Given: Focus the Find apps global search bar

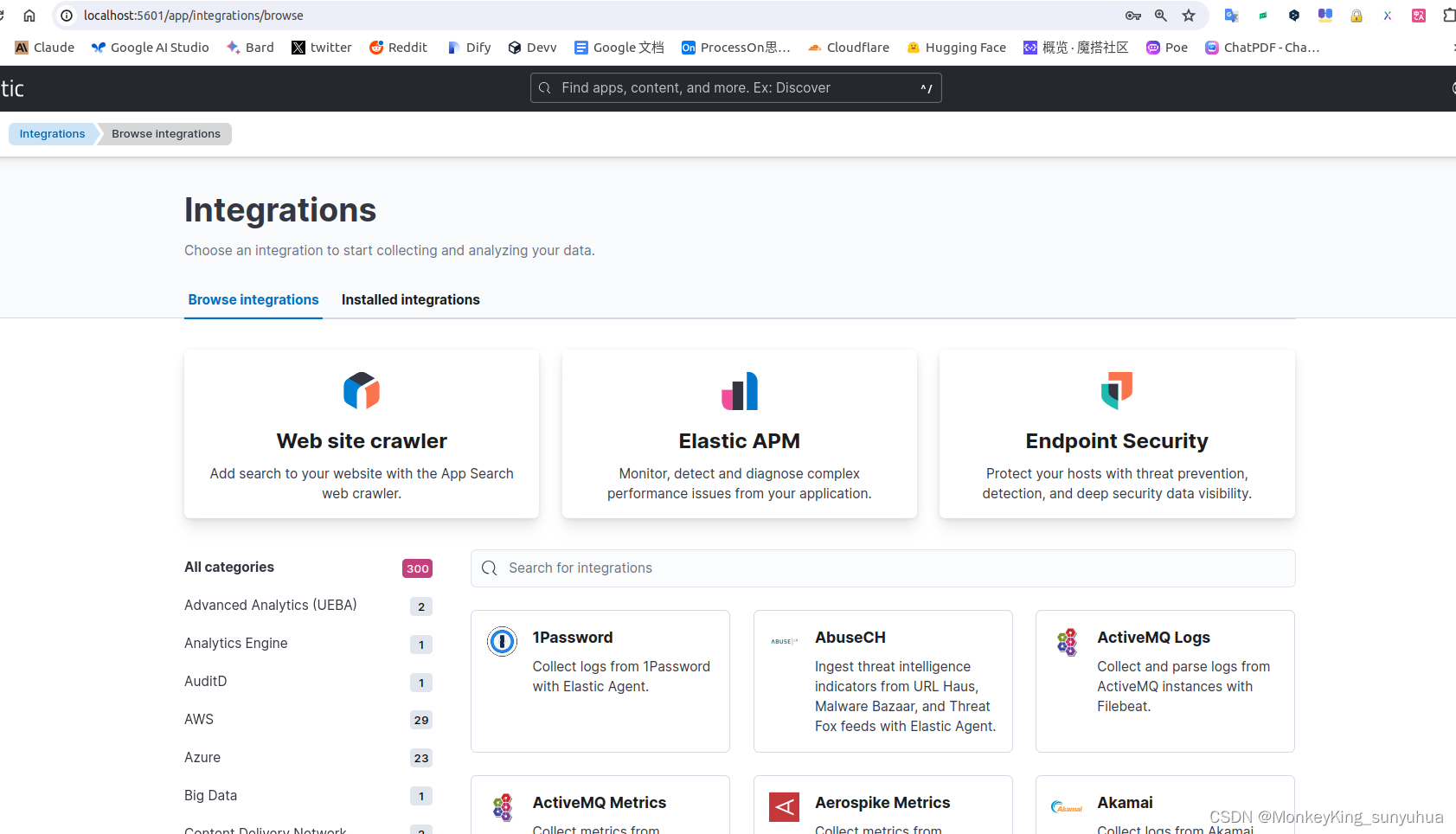Looking at the screenshot, I should coord(736,88).
